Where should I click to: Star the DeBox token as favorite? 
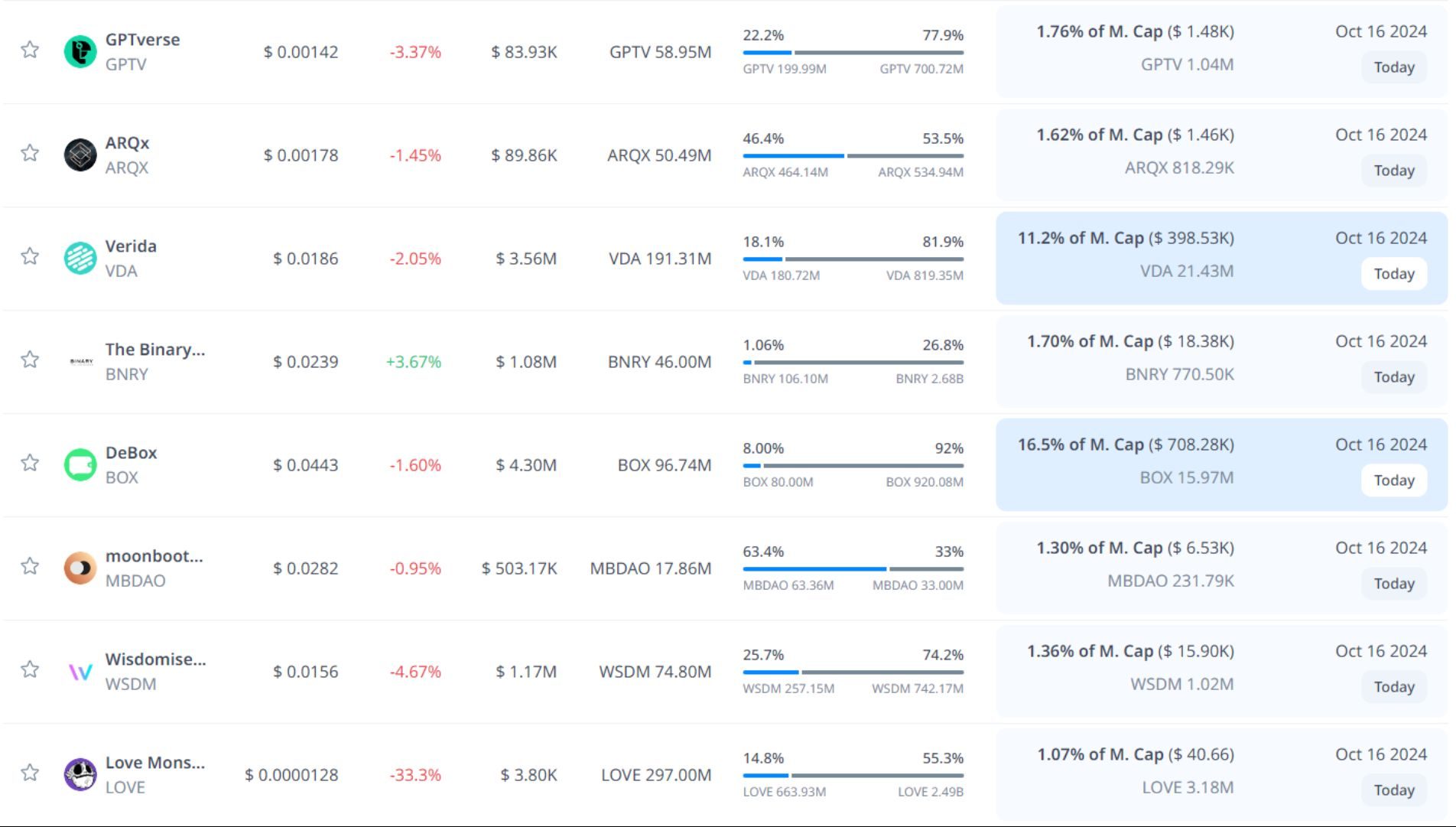(x=30, y=464)
